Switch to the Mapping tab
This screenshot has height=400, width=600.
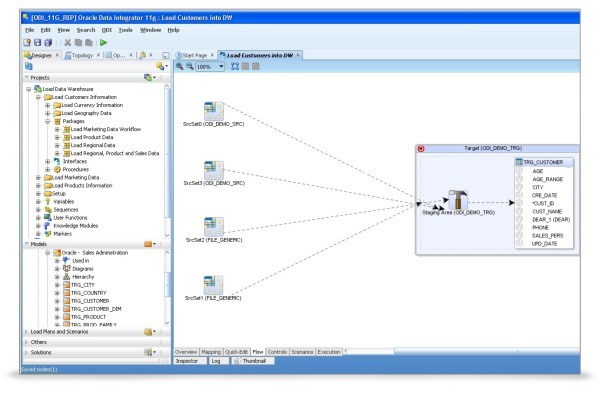pyautogui.click(x=211, y=352)
